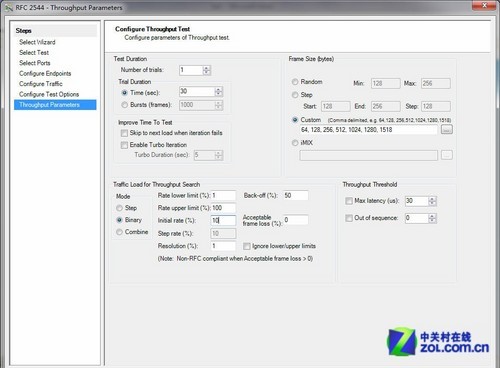The width and height of the screenshot is (500, 368).
Task: Click the Time (sec) value field
Action: tap(197, 92)
